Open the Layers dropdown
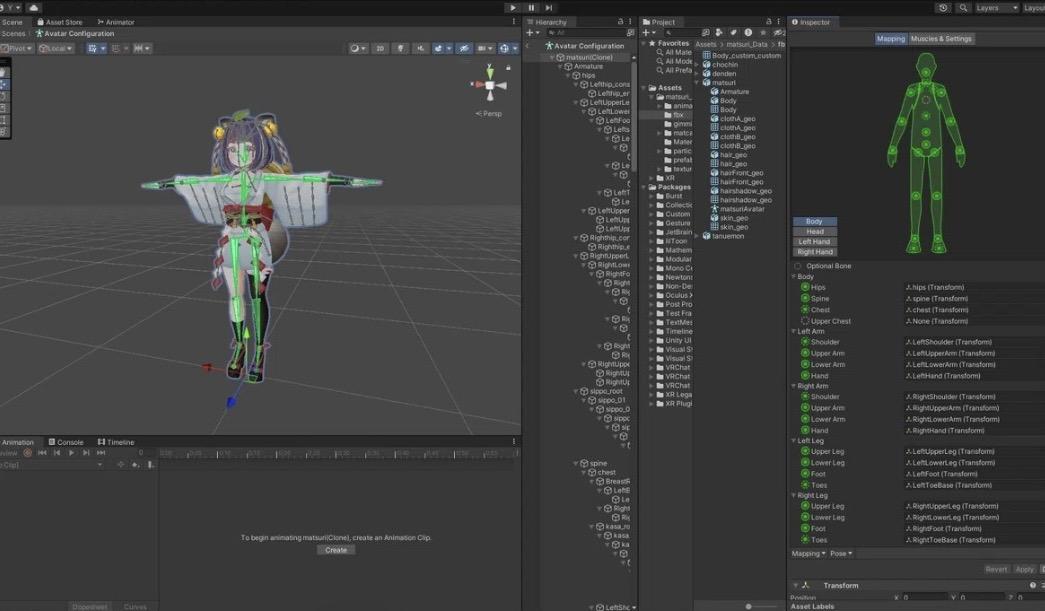The width and height of the screenshot is (1045, 611). pos(996,8)
